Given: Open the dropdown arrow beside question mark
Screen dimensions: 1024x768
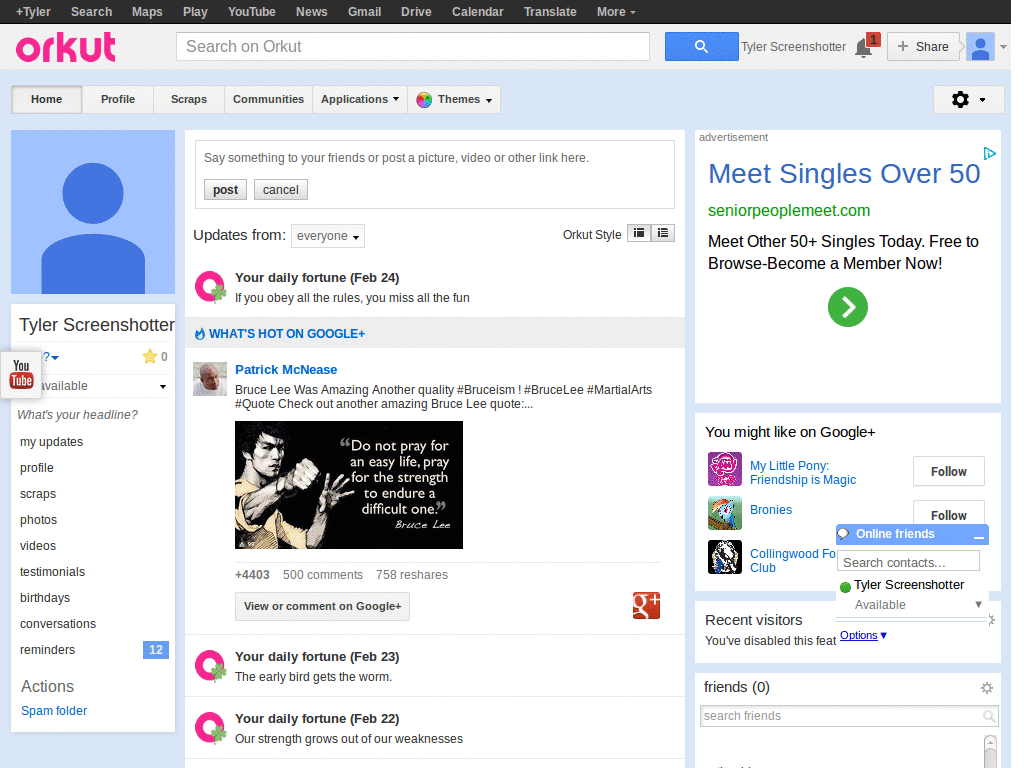Looking at the screenshot, I should 55,357.
